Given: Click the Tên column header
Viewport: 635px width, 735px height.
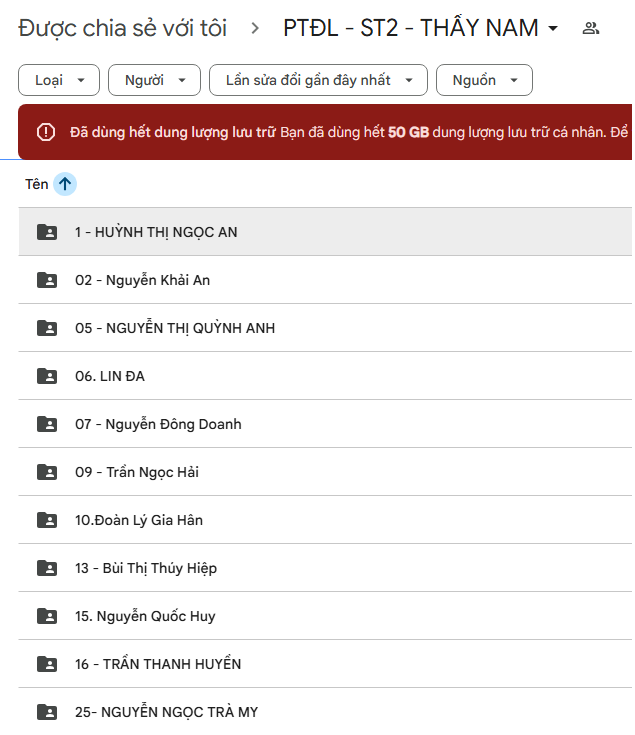Looking at the screenshot, I should pos(37,184).
